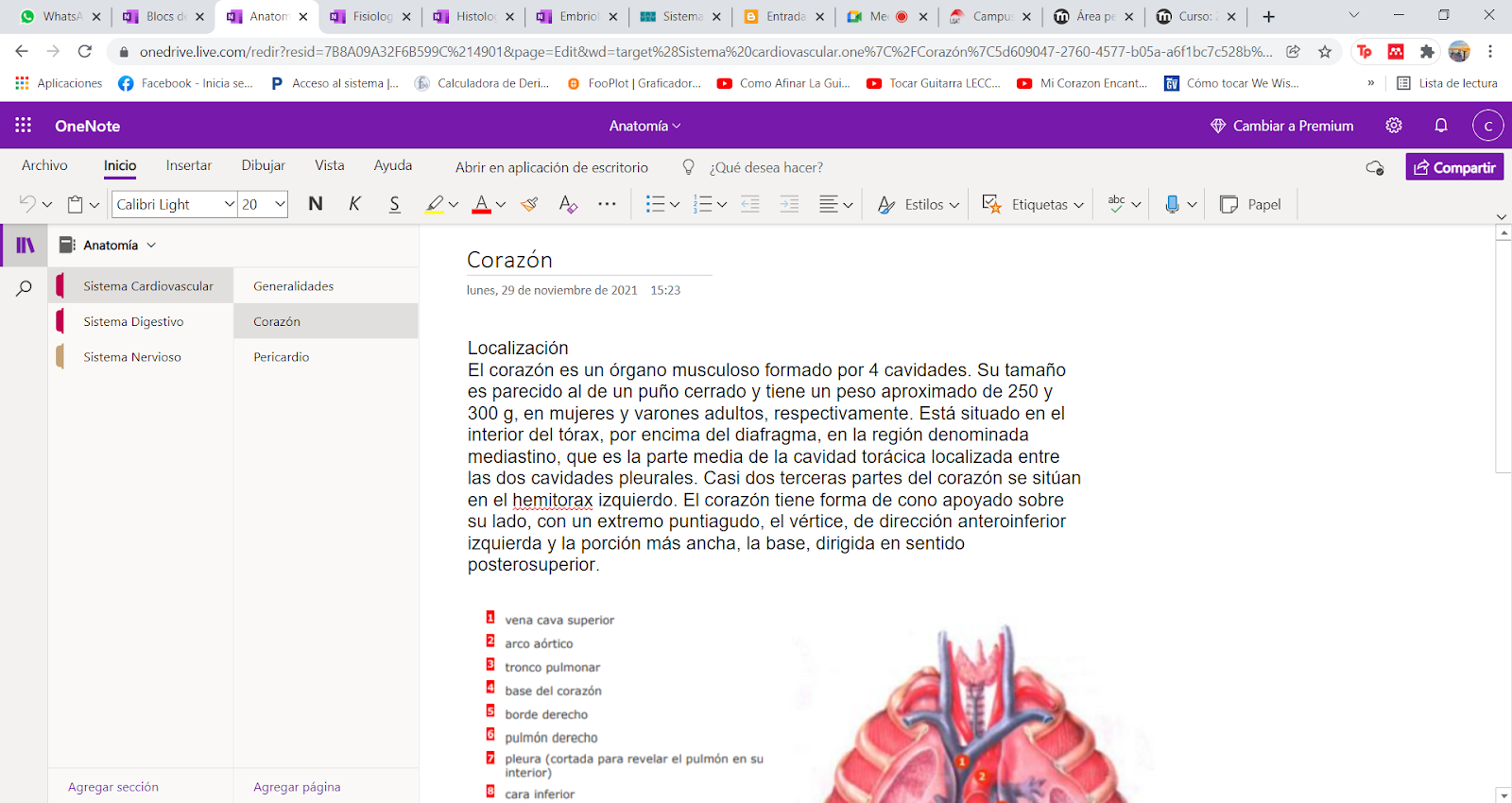The width and height of the screenshot is (1512, 803).
Task: Switch to the Dibujar ribbon tab
Action: pyautogui.click(x=263, y=165)
